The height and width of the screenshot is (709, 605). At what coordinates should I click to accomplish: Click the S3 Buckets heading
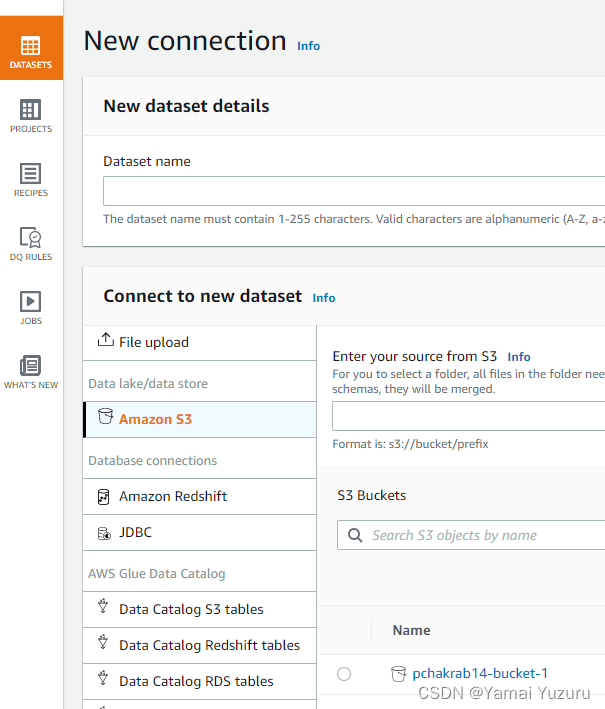[x=372, y=496]
